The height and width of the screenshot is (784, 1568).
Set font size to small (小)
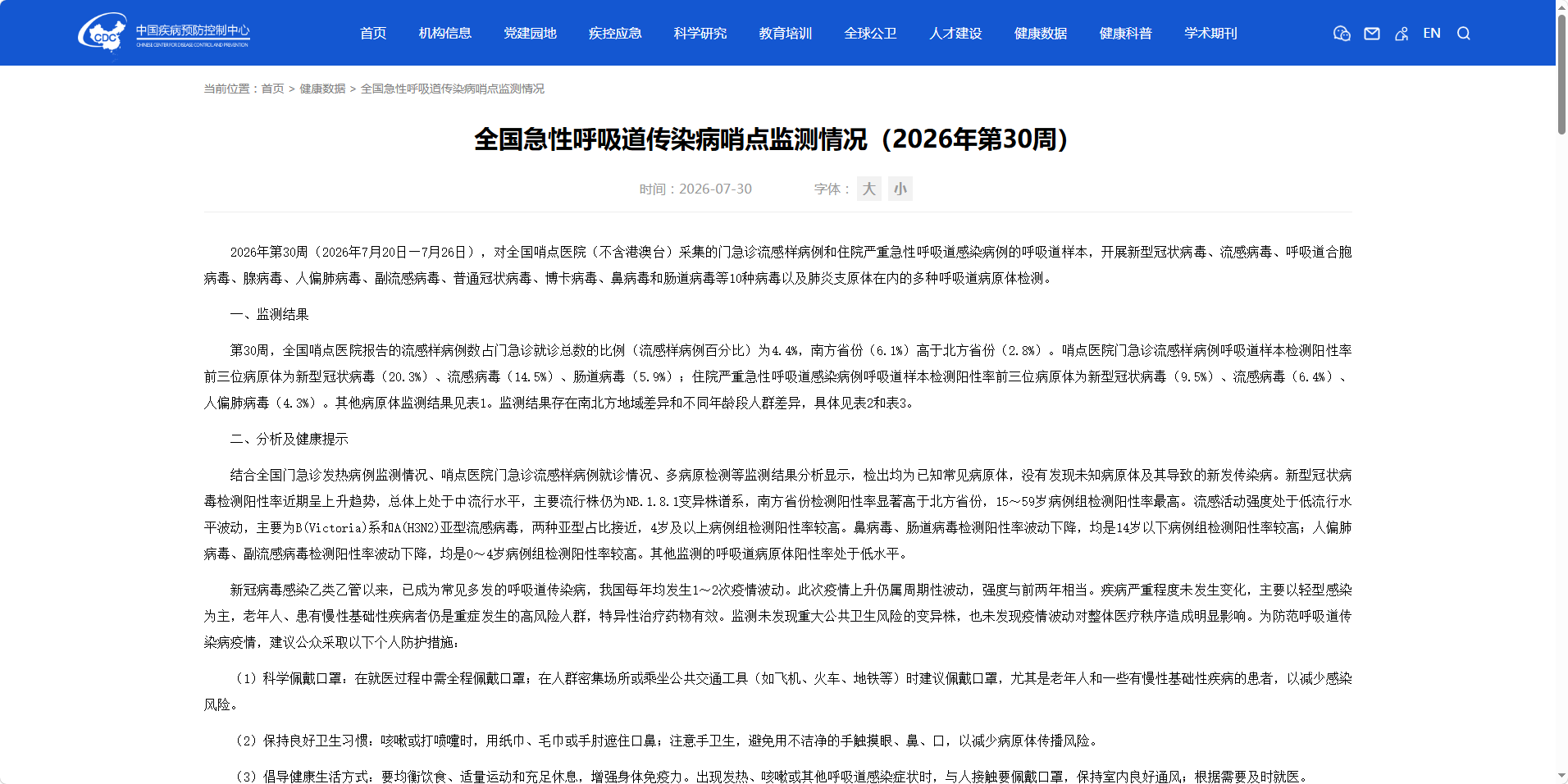900,189
